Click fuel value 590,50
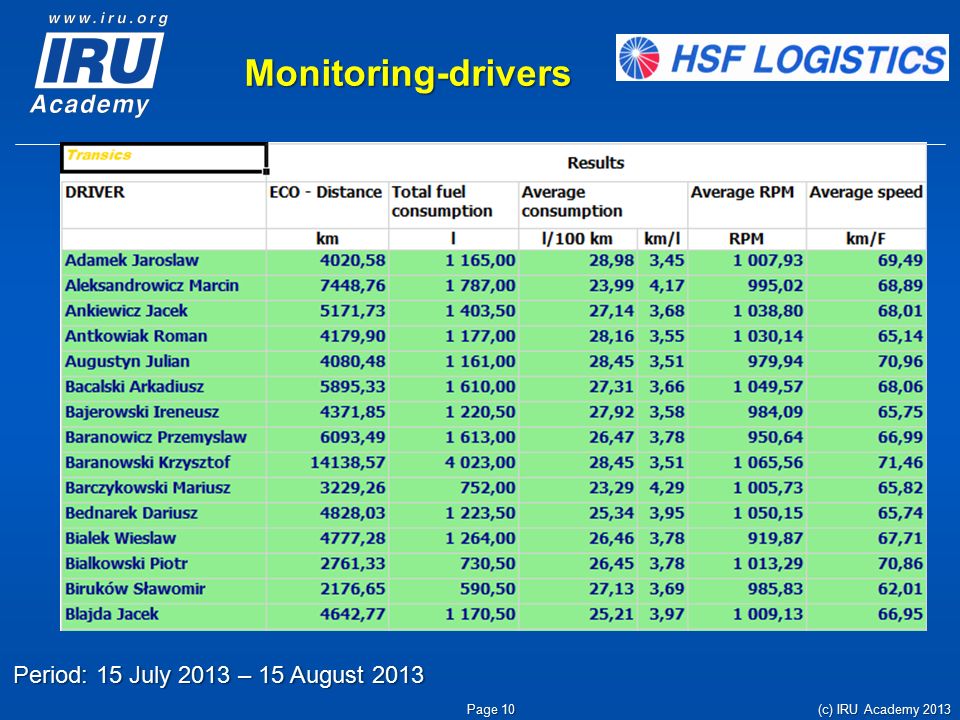This screenshot has height=720, width=960. click(488, 589)
